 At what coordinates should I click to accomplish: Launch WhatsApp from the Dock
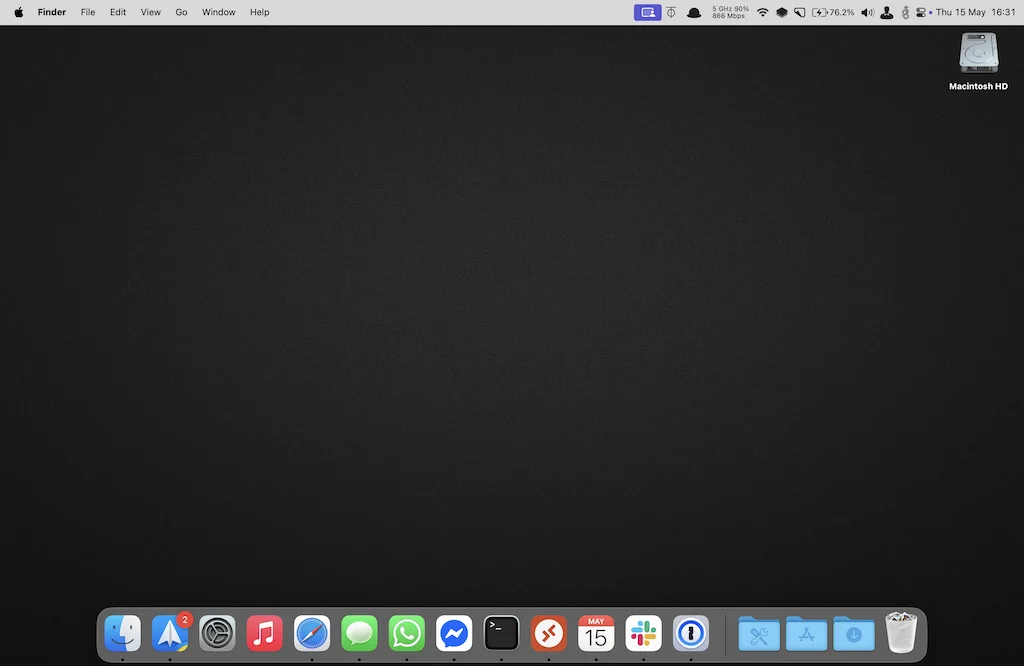(407, 633)
